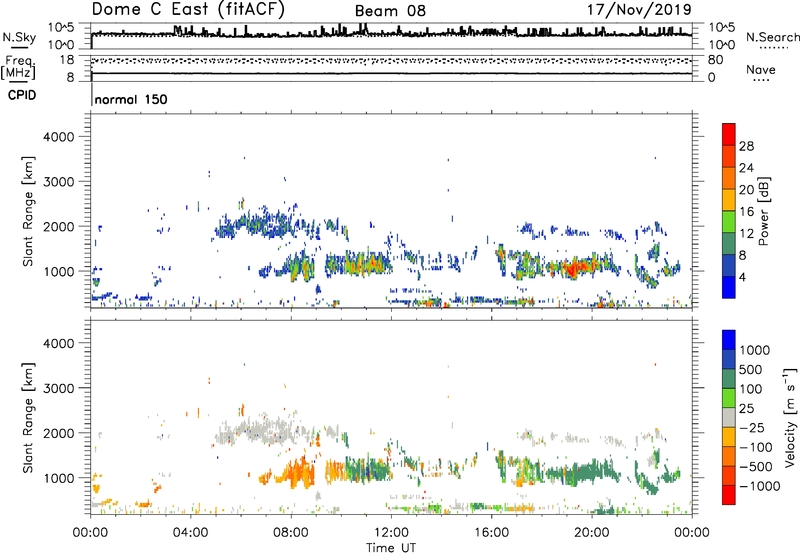Click the 'Power [dB]' colorbar title

[764, 211]
